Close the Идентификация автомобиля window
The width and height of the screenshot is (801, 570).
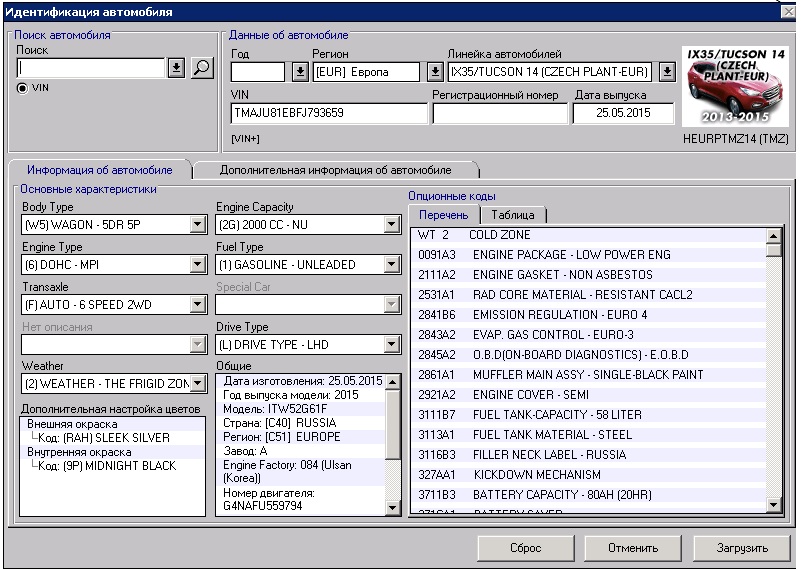pyautogui.click(x=789, y=12)
